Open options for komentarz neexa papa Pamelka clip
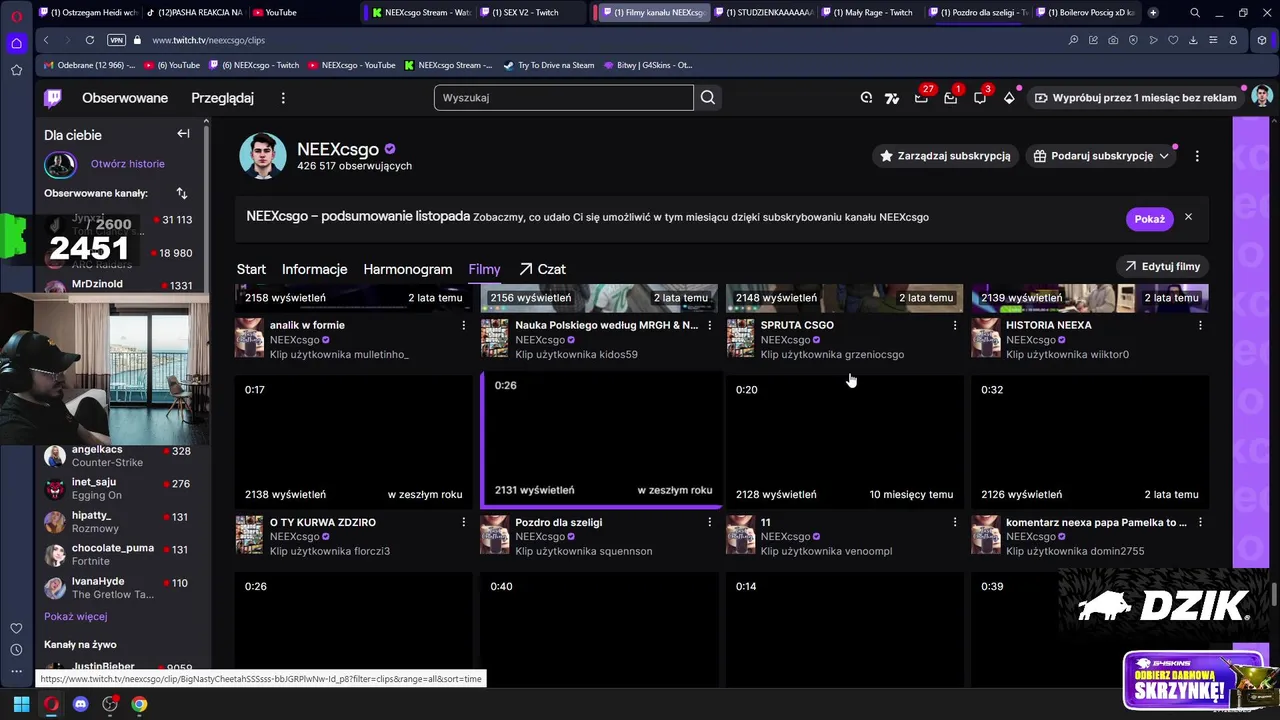 (x=1200, y=522)
